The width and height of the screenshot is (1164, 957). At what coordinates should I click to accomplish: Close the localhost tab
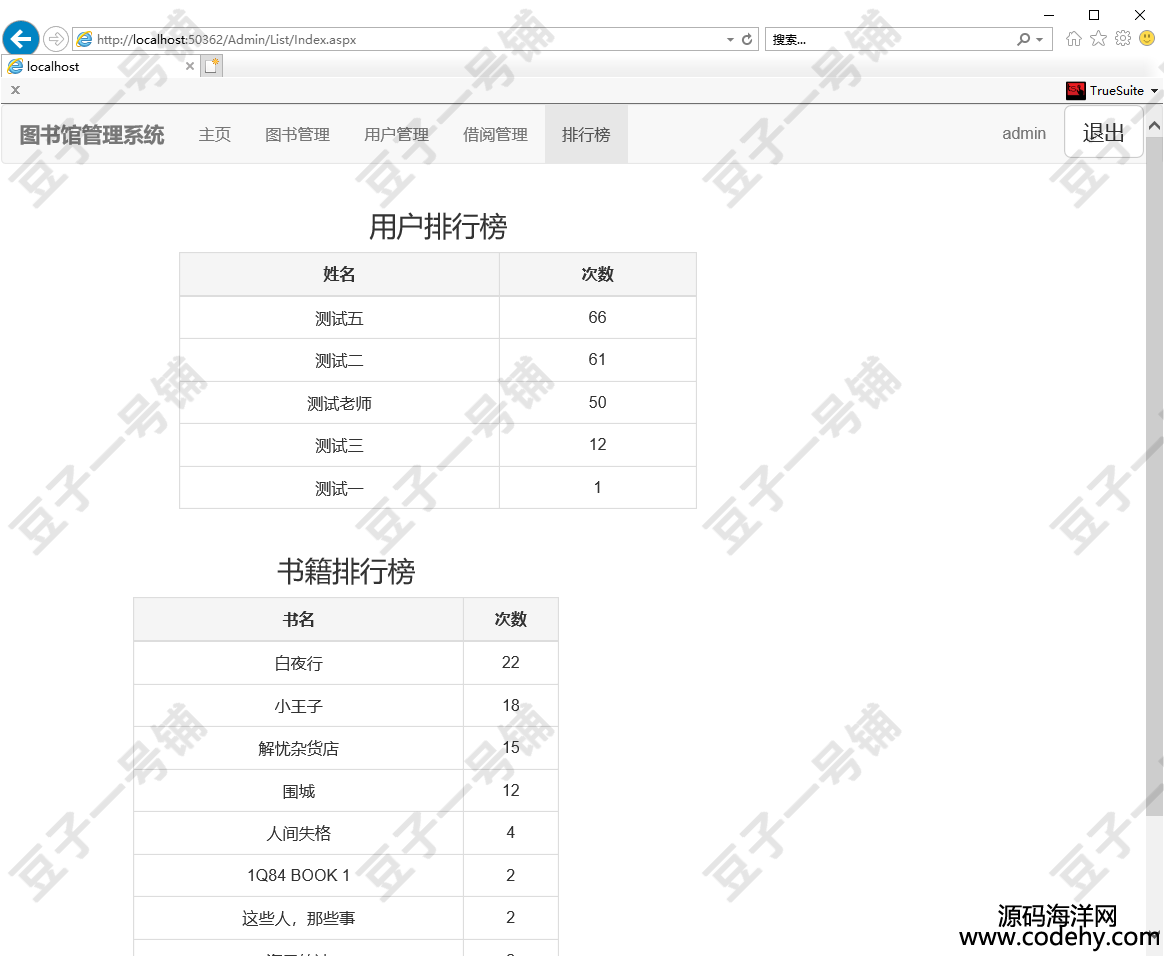pos(190,66)
